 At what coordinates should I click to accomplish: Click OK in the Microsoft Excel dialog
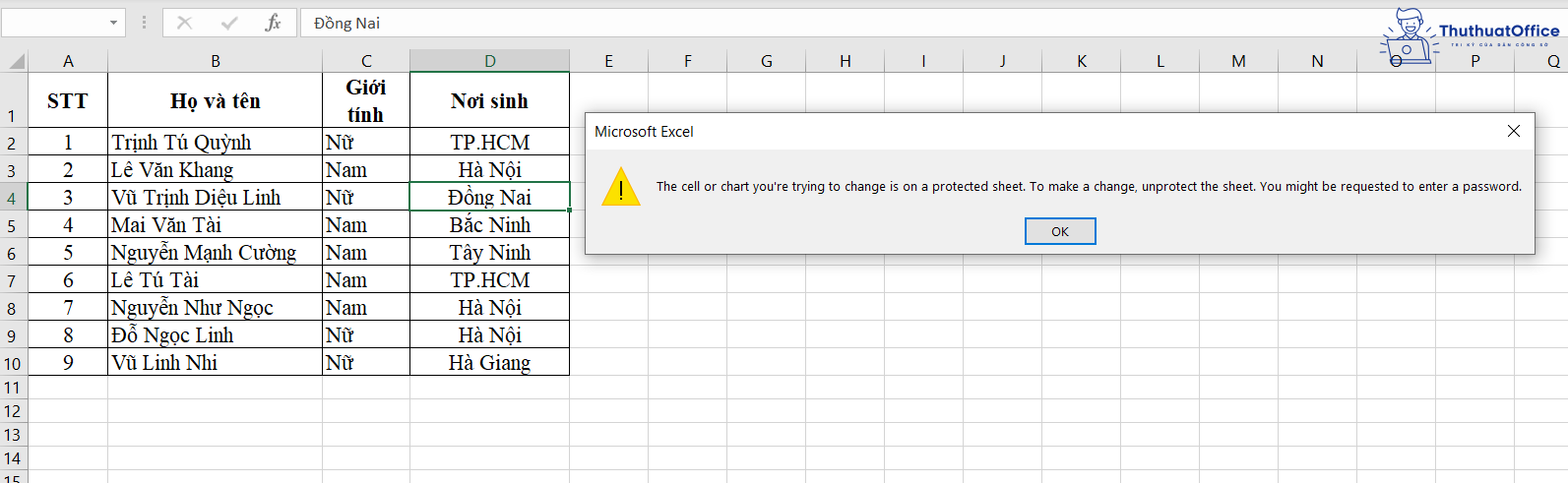(1060, 231)
